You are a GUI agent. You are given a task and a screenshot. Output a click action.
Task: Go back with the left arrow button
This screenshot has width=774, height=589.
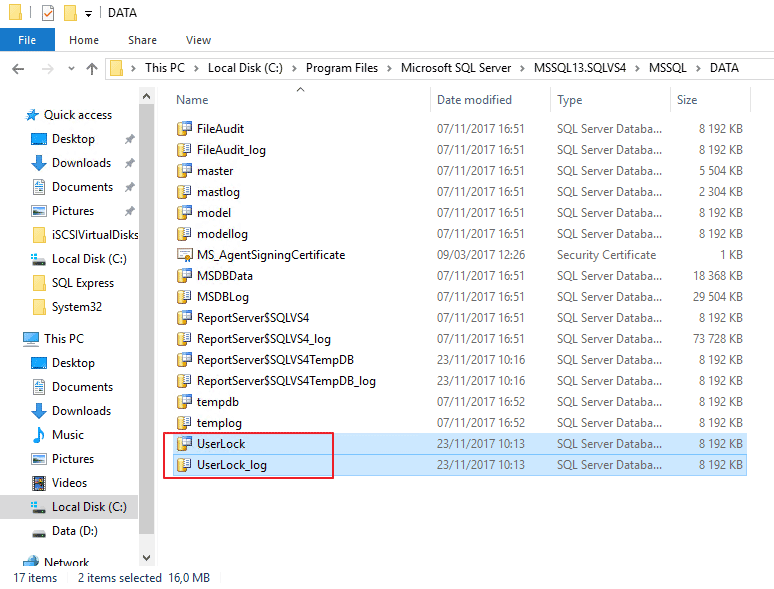[x=18, y=69]
